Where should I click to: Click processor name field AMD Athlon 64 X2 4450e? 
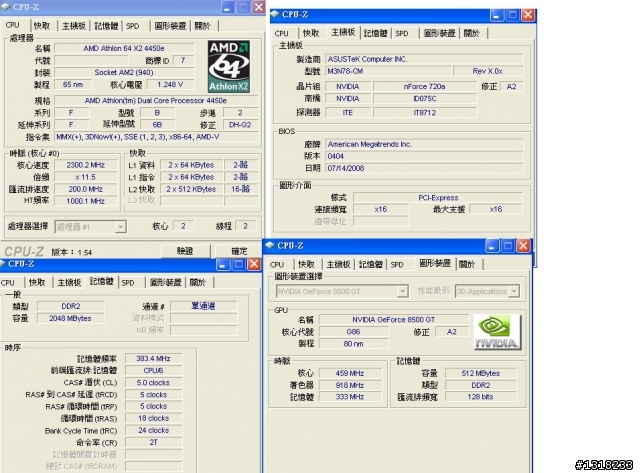pos(124,48)
